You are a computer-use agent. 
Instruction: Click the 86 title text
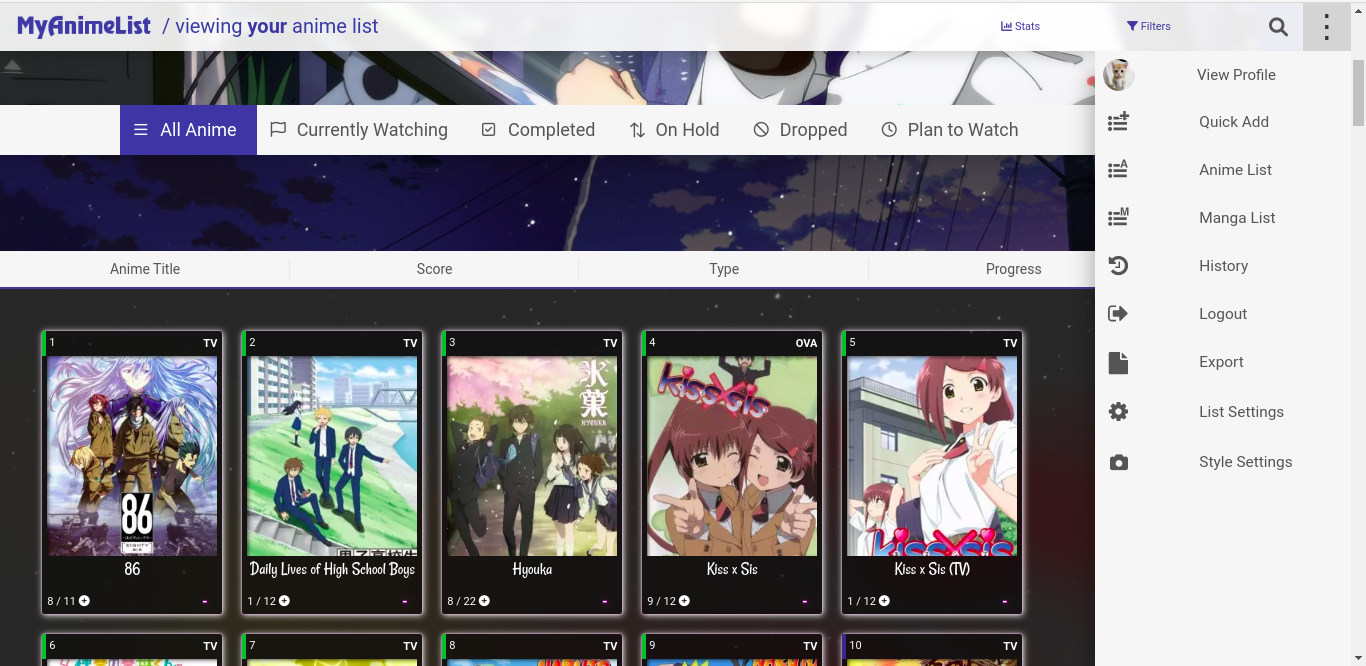point(132,569)
